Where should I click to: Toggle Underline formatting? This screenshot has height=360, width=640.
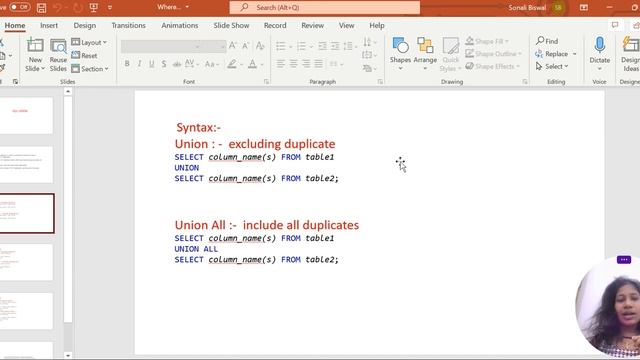[x=151, y=64]
